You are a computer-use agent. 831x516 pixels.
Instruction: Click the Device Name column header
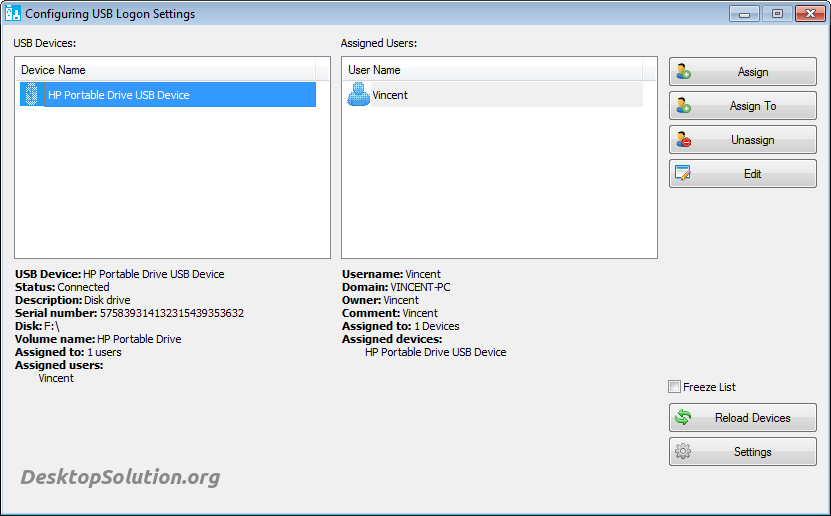(x=167, y=69)
